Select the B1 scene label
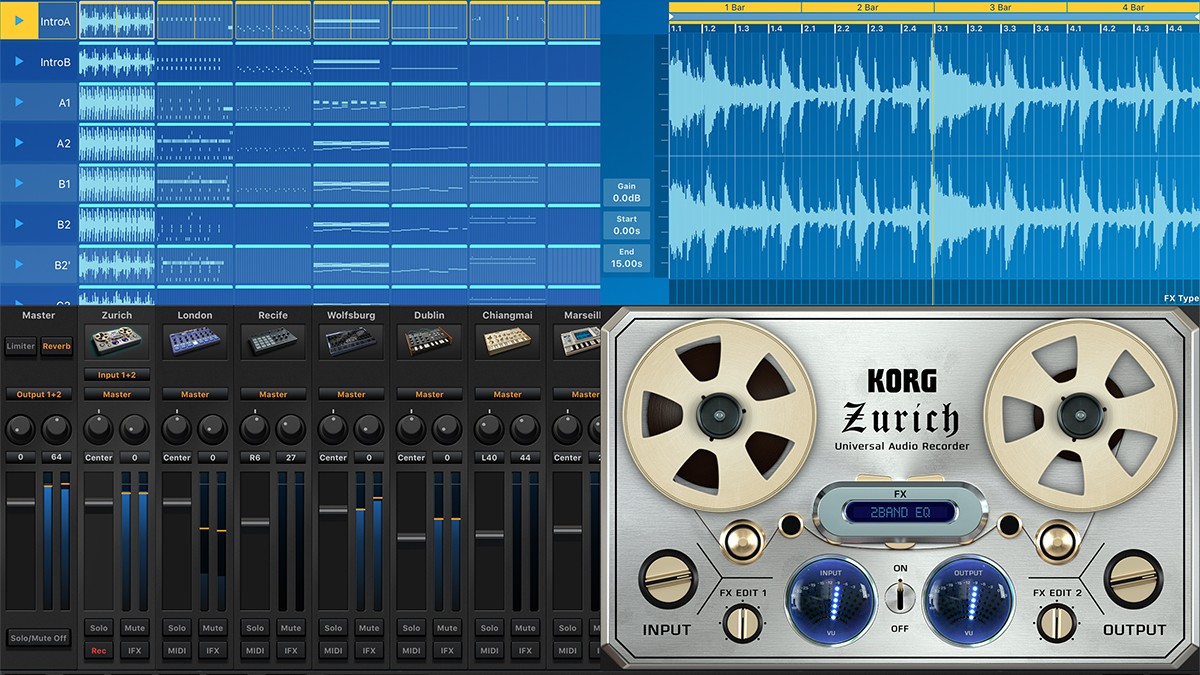This screenshot has width=1200, height=675. point(64,184)
